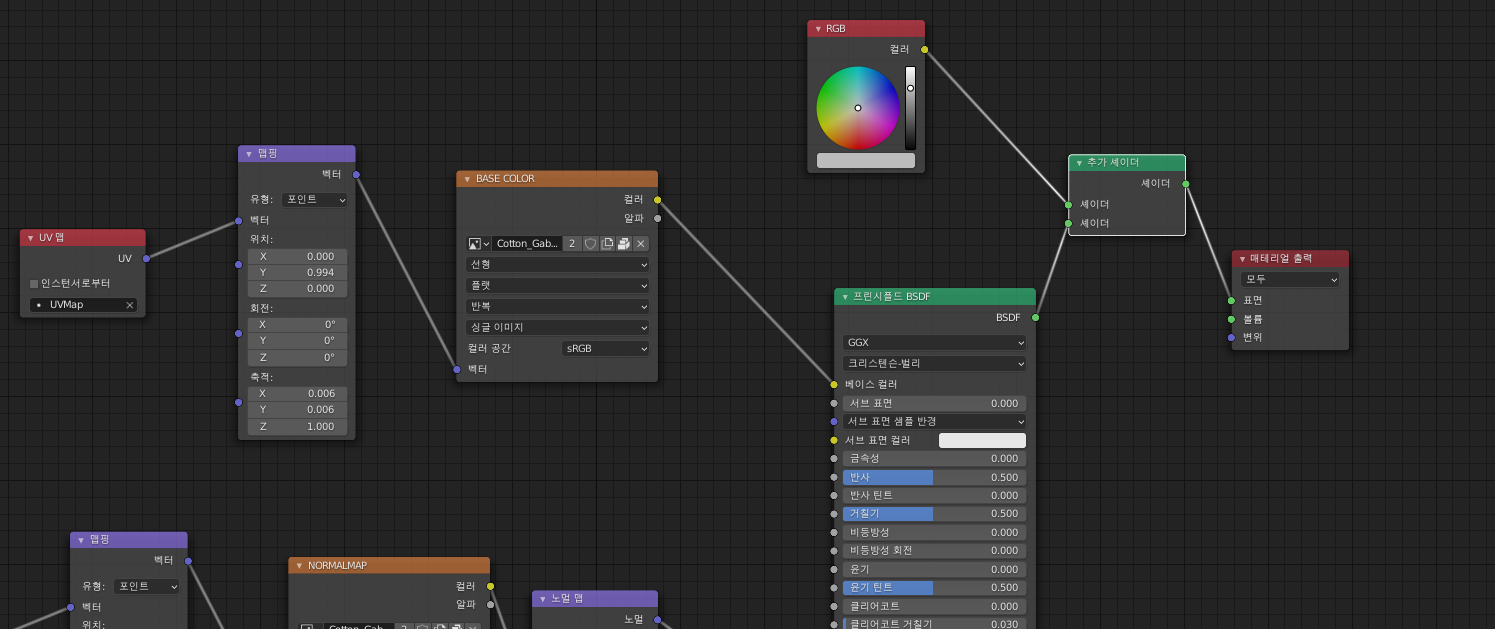Click the 거칠기 slider at 0.500
1495x629 pixels.
pos(935,514)
